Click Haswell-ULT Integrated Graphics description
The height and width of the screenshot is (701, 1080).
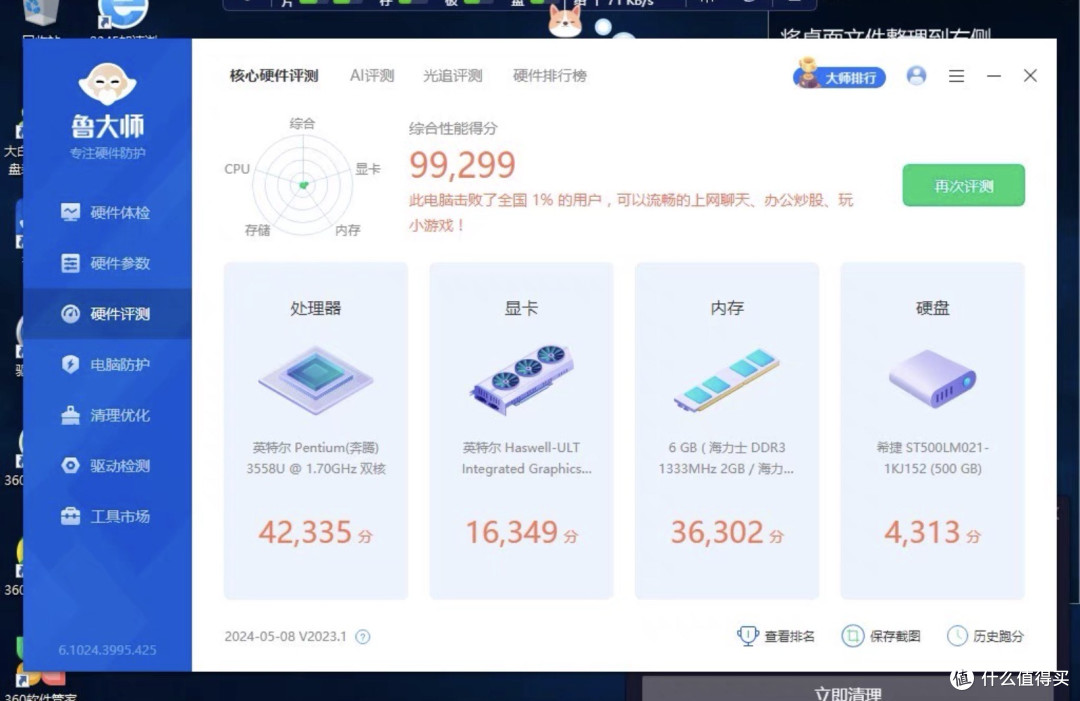526,458
